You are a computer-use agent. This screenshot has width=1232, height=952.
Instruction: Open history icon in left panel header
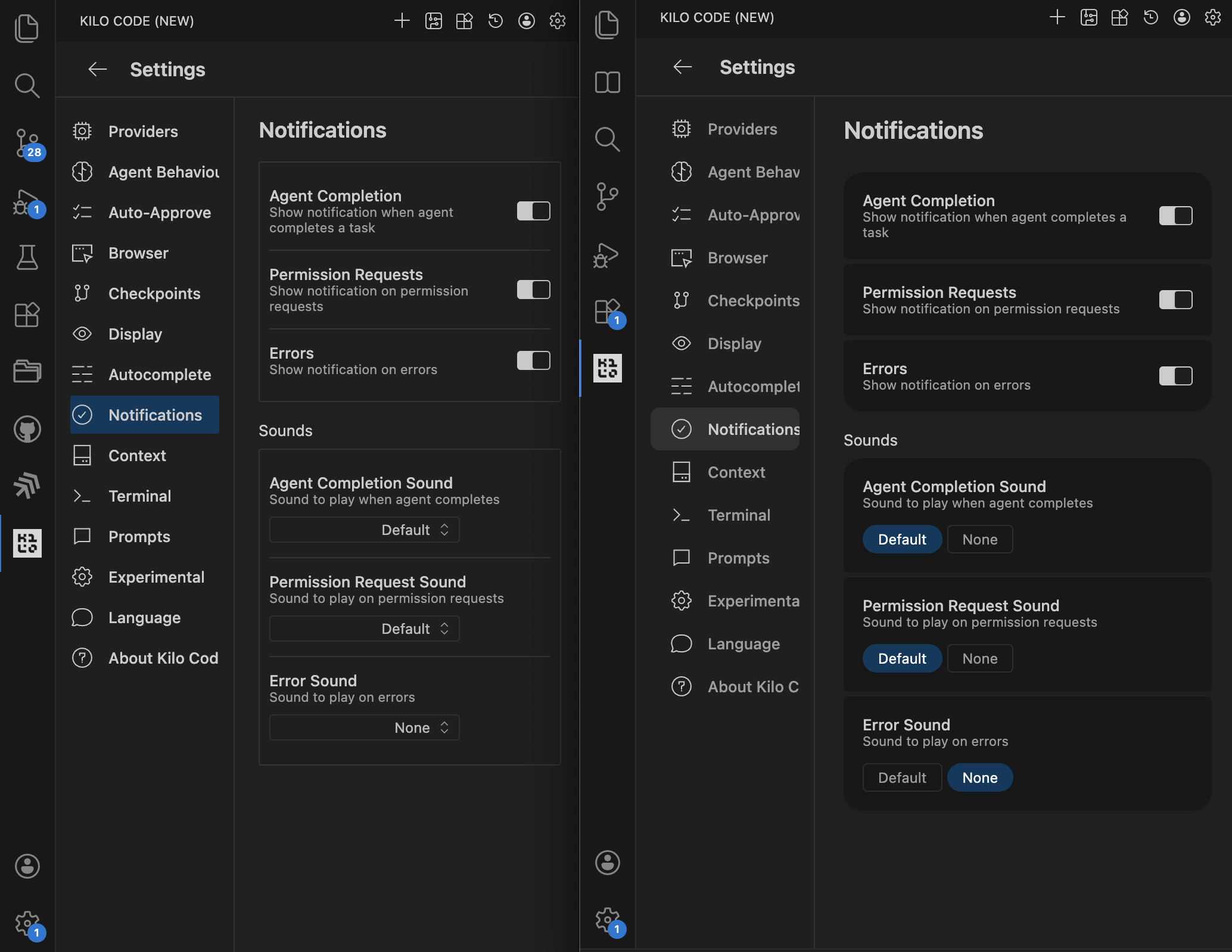(x=495, y=21)
